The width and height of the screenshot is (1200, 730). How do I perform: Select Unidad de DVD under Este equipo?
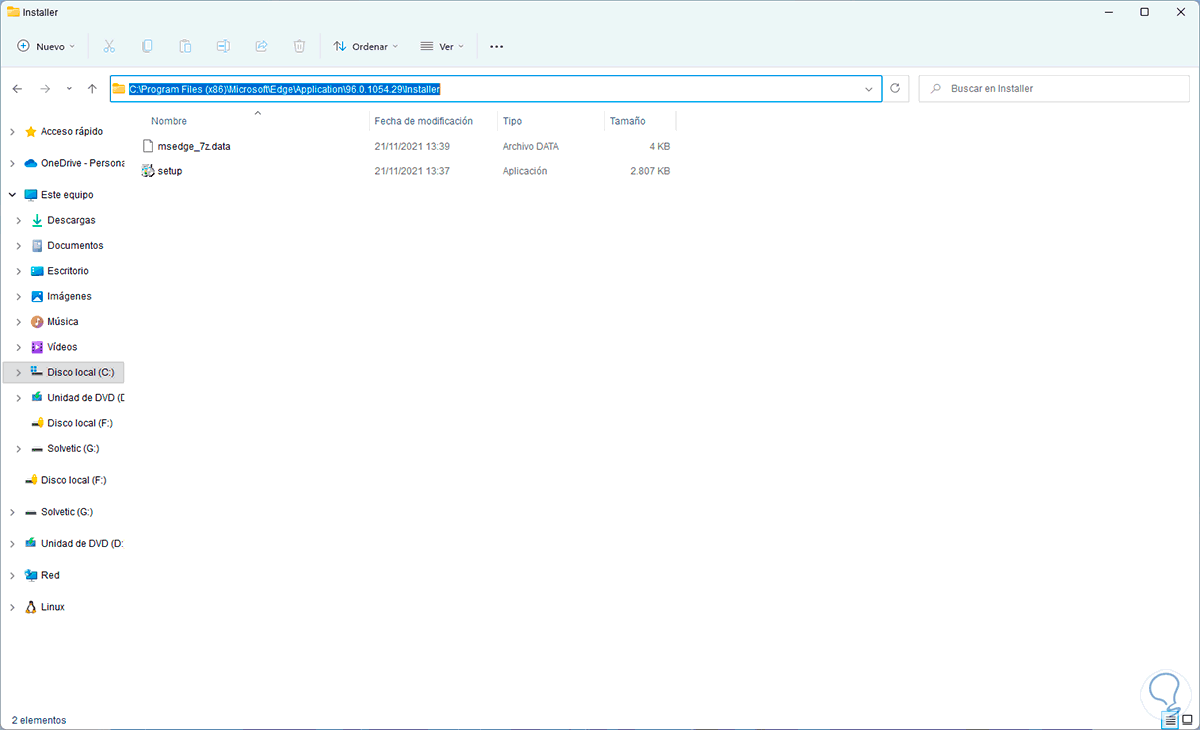pos(85,398)
